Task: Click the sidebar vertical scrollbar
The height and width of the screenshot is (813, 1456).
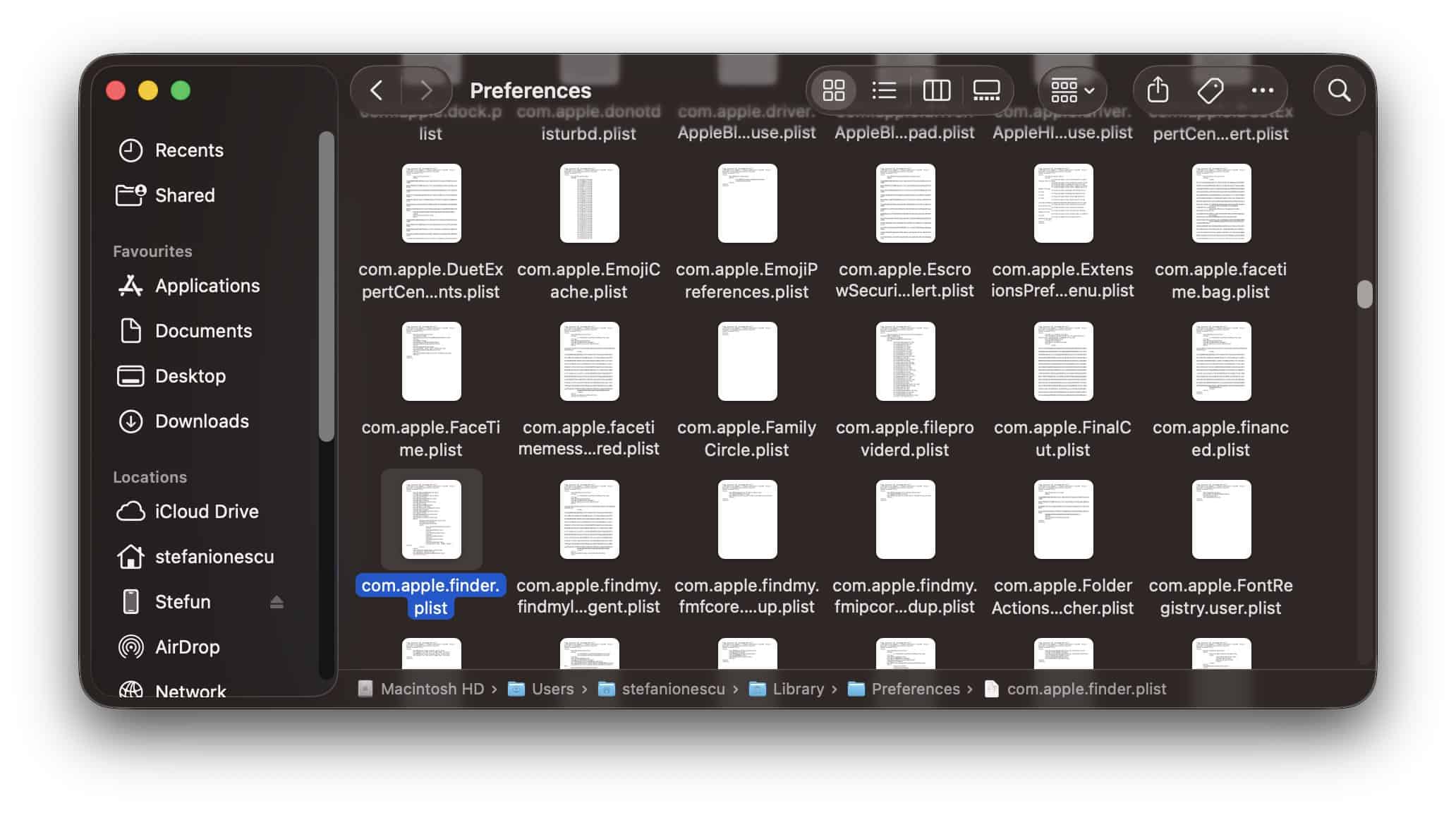Action: point(326,286)
